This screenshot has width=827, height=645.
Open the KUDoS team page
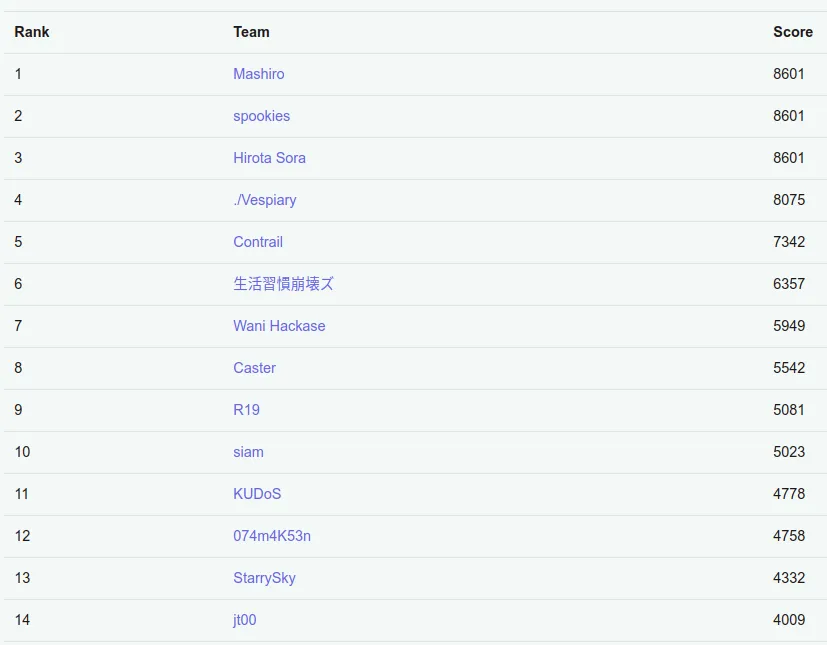click(257, 494)
